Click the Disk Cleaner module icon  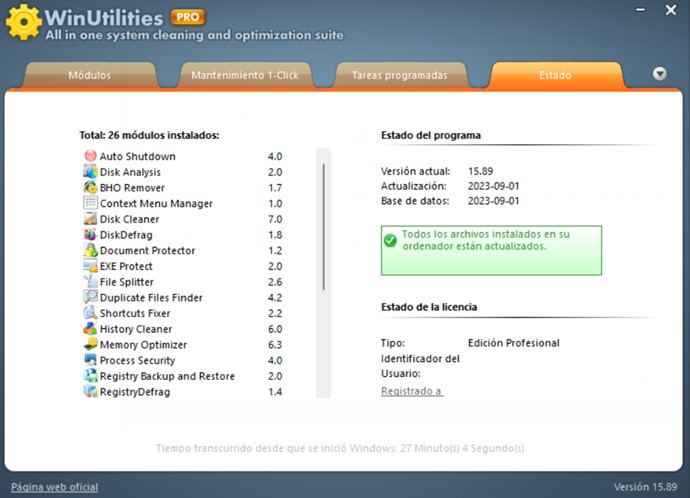coord(90,219)
